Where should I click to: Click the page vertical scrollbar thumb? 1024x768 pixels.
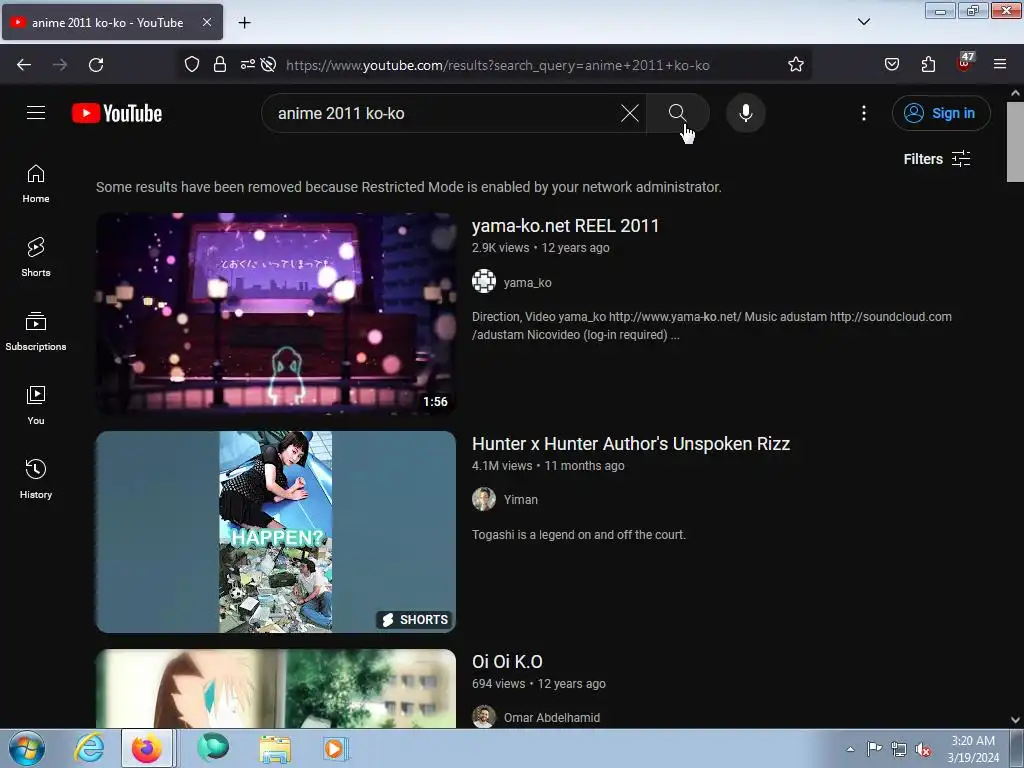(x=1015, y=142)
